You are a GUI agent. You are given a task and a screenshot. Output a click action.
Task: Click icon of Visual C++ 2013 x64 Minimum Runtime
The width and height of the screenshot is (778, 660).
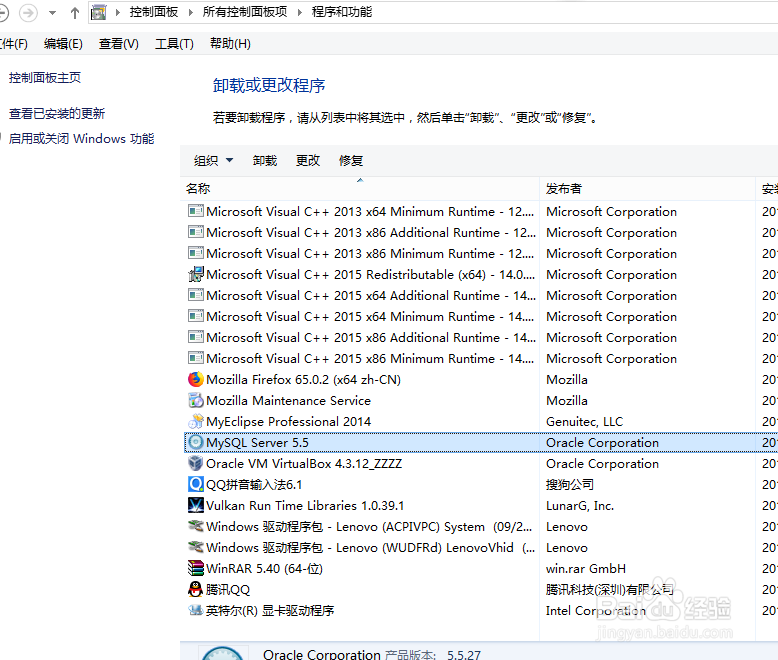195,211
